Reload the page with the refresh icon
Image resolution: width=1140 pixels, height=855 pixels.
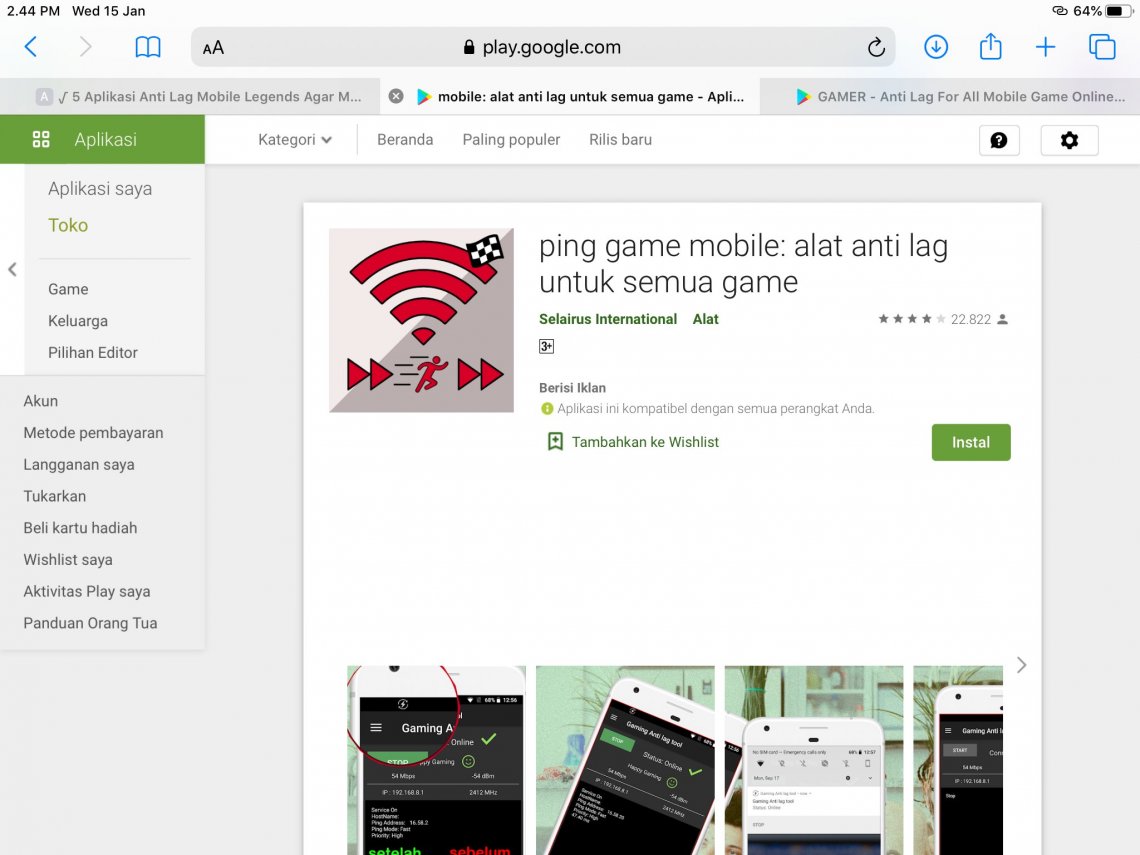tap(876, 47)
